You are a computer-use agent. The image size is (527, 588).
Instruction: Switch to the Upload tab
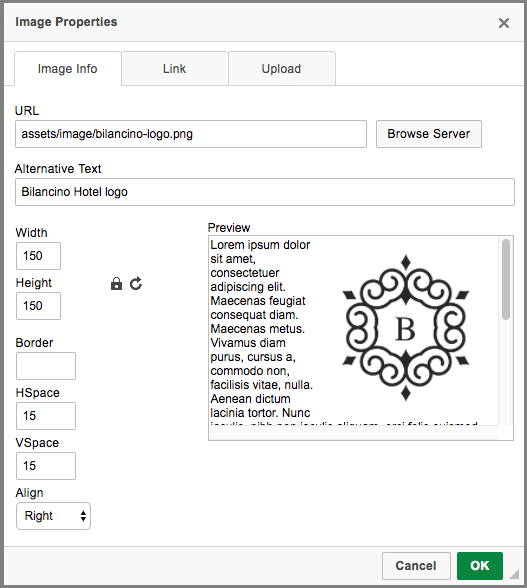(x=282, y=69)
